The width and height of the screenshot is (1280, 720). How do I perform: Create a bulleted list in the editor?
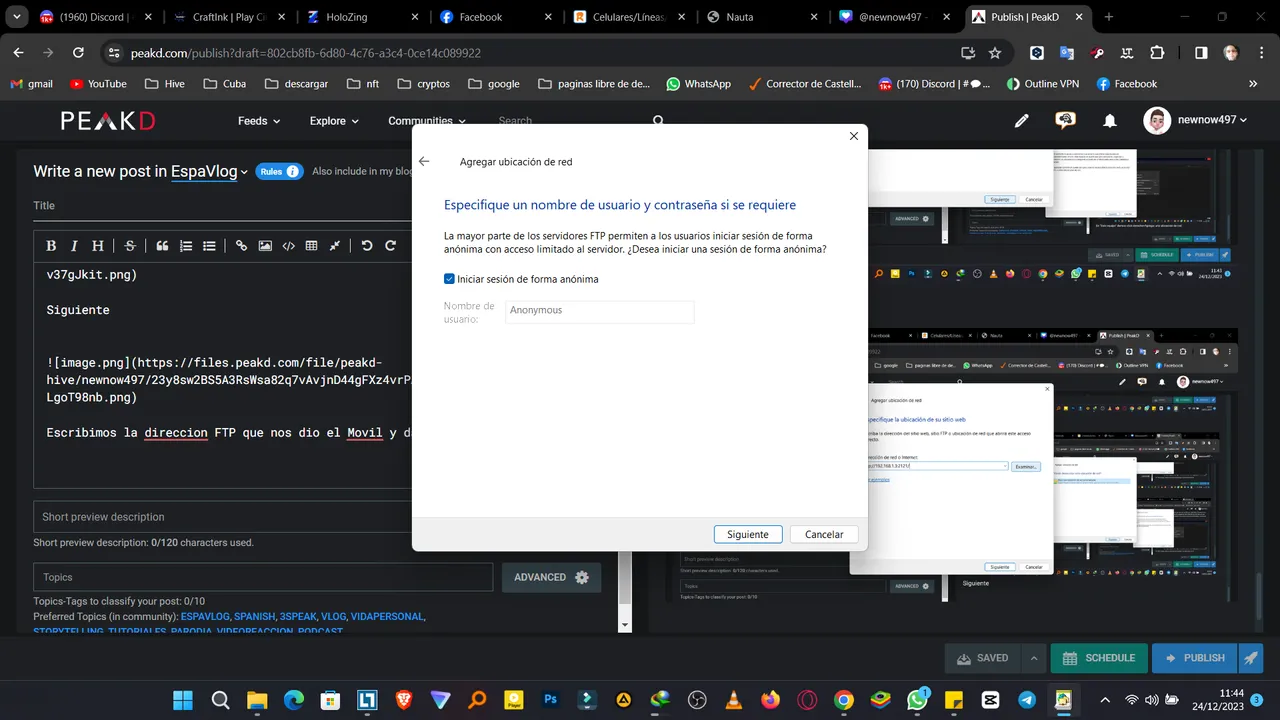click(209, 246)
